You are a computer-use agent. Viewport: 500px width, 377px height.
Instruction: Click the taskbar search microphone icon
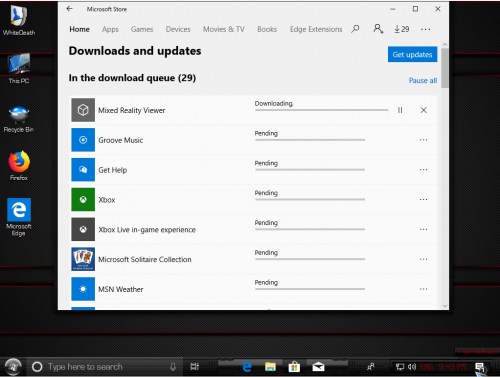click(173, 367)
